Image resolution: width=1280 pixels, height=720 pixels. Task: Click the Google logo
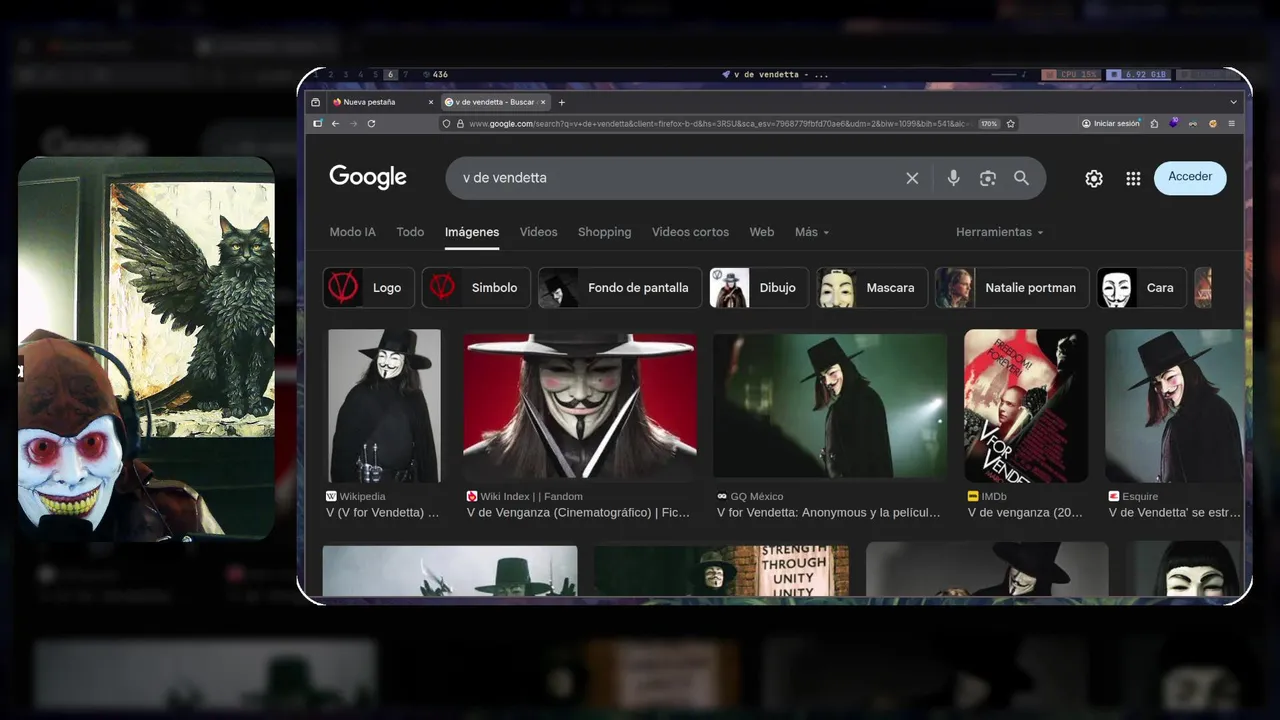coord(368,177)
